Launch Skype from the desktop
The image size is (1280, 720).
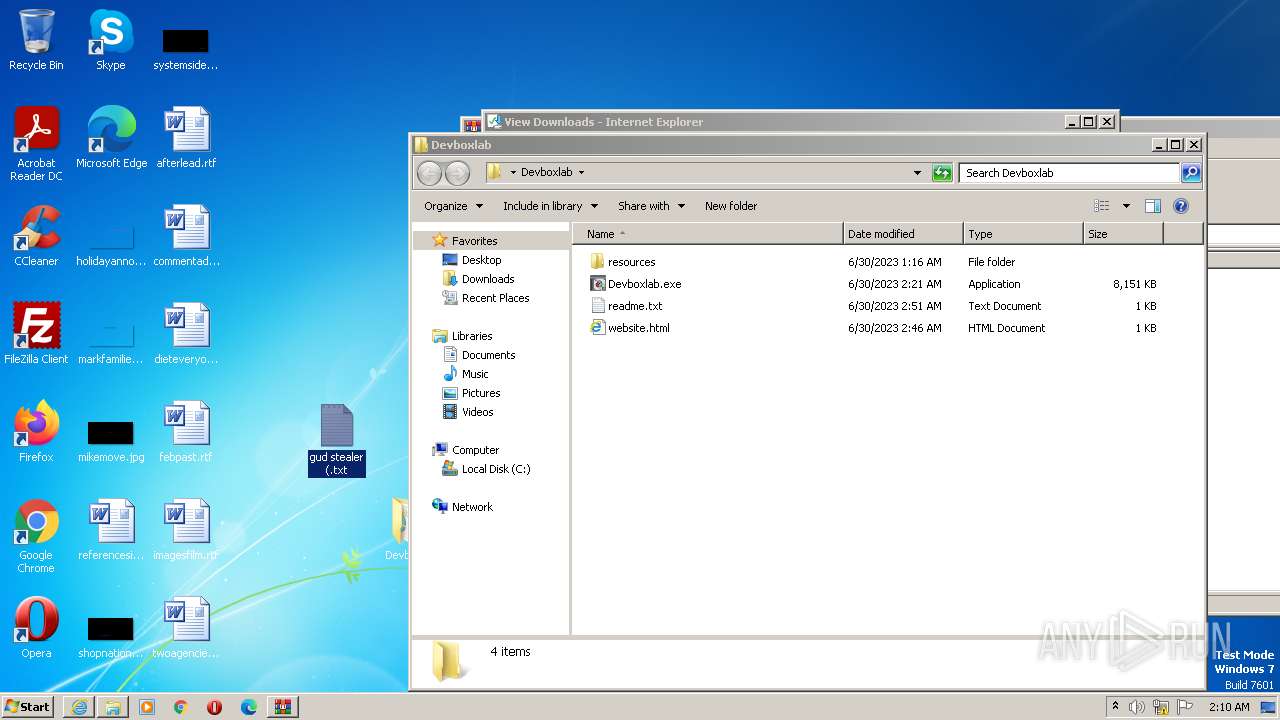(x=110, y=40)
